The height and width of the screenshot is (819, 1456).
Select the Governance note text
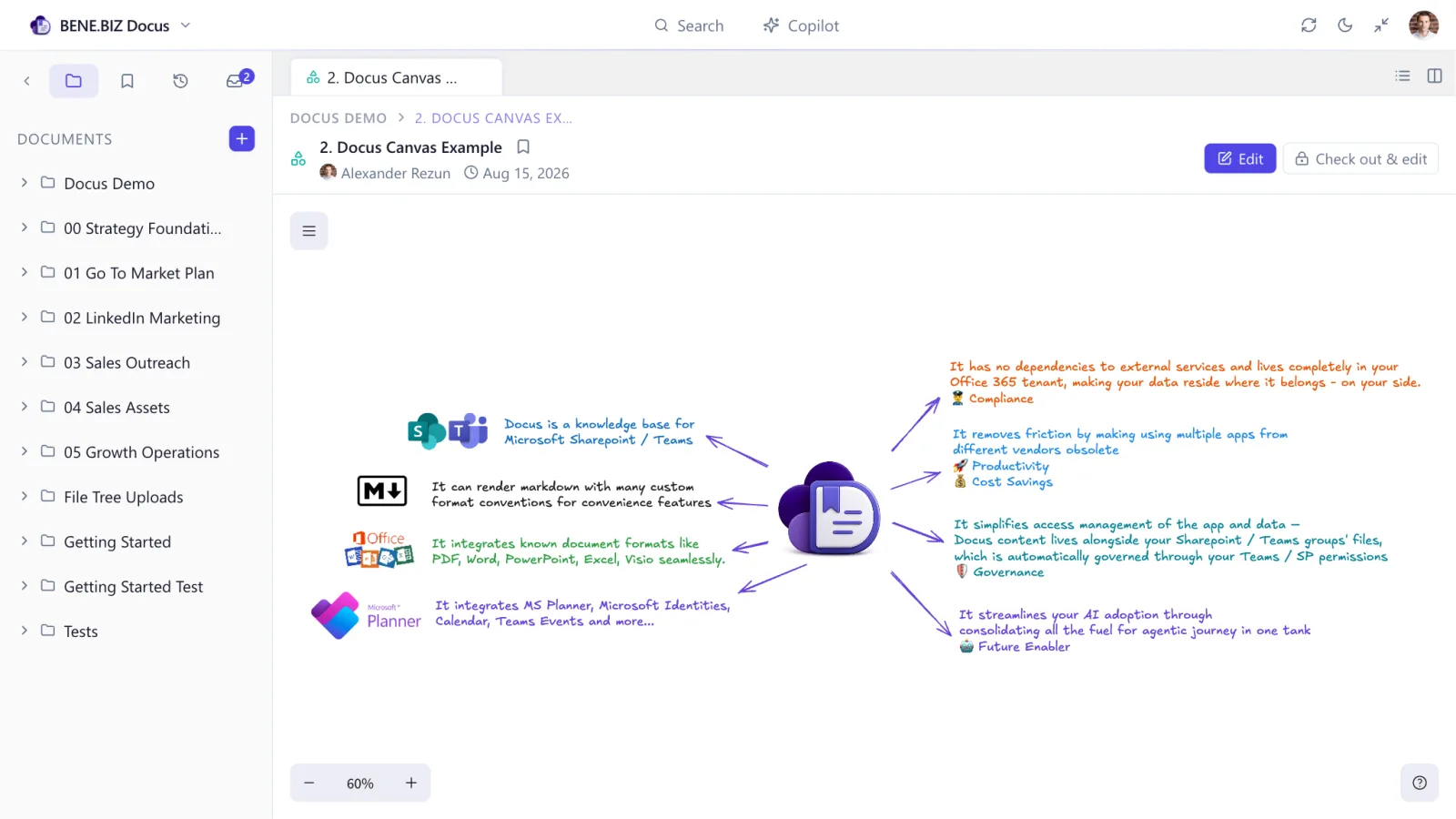click(x=1170, y=548)
